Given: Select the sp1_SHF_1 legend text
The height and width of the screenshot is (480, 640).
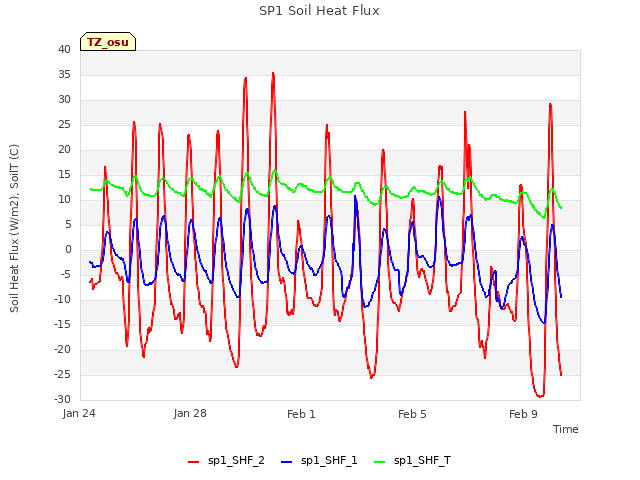Looking at the screenshot, I should coord(329,460).
